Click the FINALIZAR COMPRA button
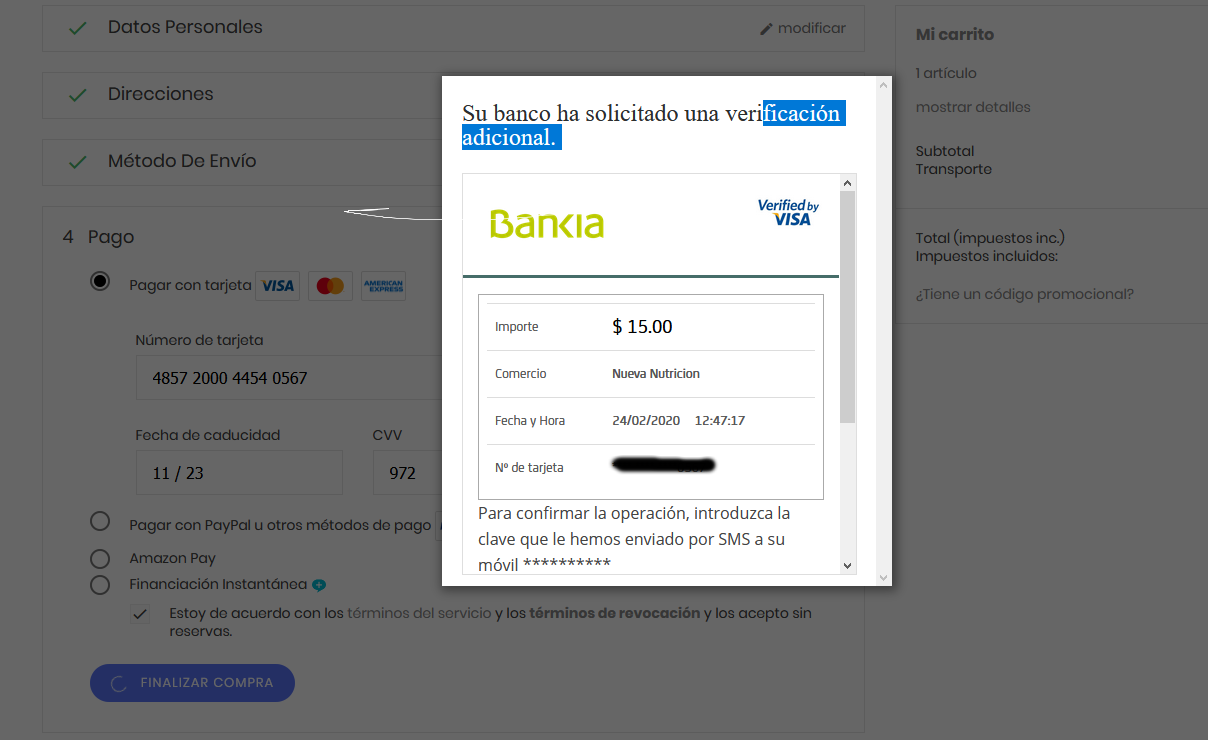Image resolution: width=1208 pixels, height=740 pixels. (192, 683)
